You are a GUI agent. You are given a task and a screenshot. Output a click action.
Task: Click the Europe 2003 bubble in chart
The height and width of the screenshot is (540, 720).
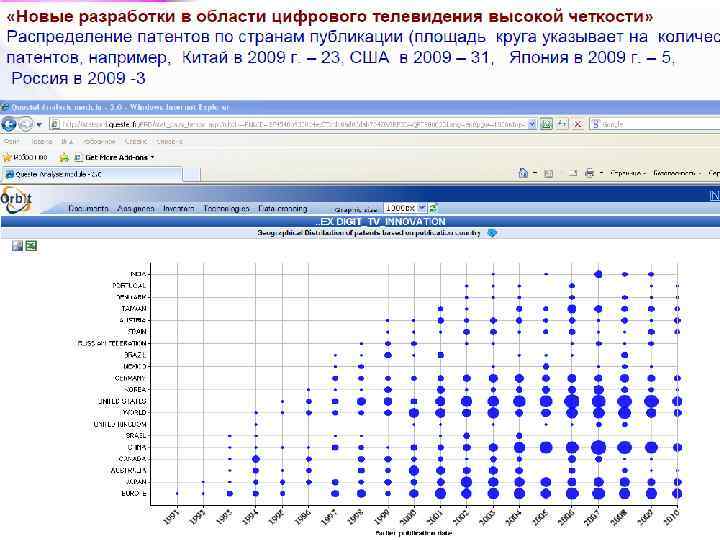tap(494, 494)
